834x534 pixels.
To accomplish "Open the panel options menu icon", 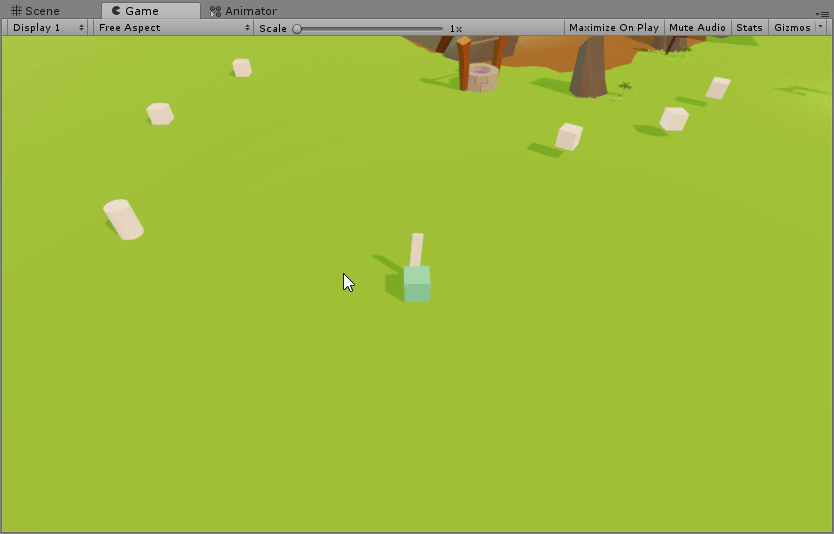I will pyautogui.click(x=822, y=14).
